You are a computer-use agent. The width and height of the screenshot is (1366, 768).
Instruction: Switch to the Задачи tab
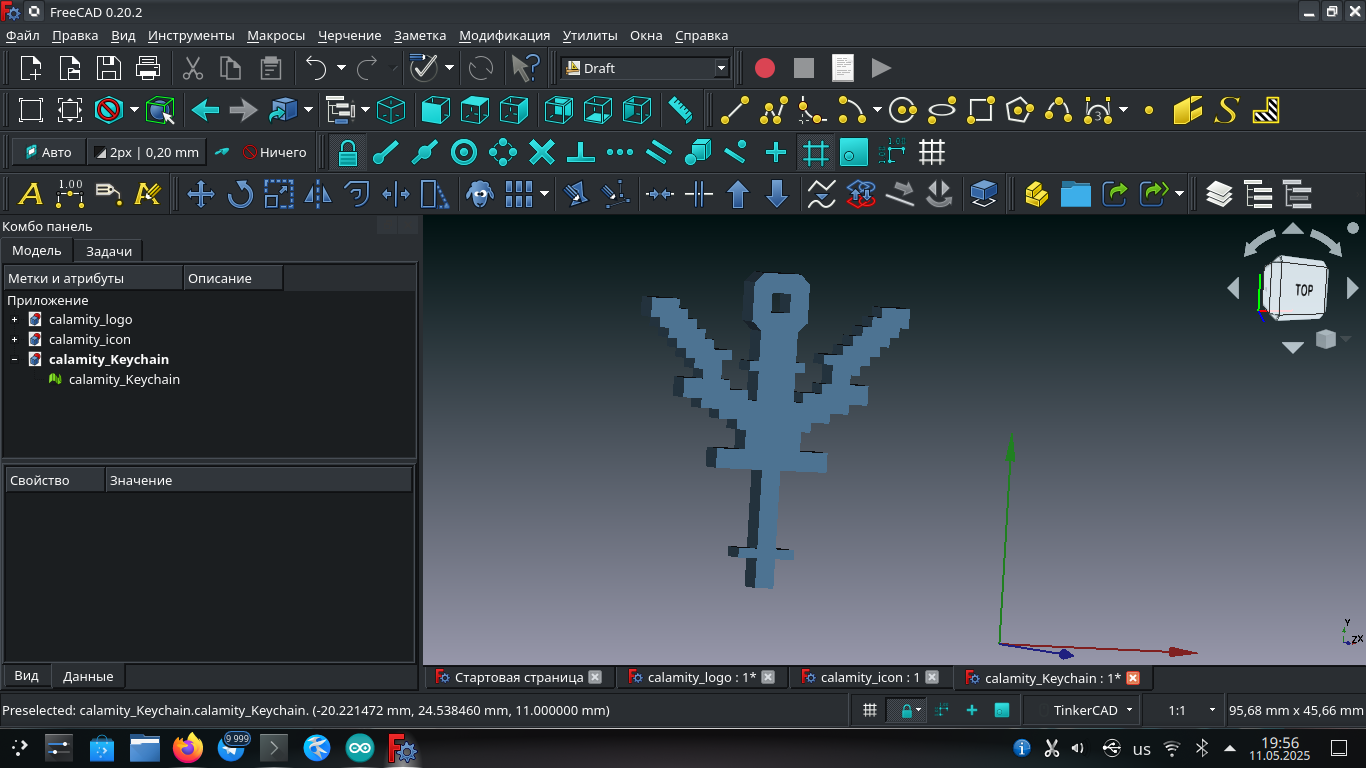click(109, 251)
